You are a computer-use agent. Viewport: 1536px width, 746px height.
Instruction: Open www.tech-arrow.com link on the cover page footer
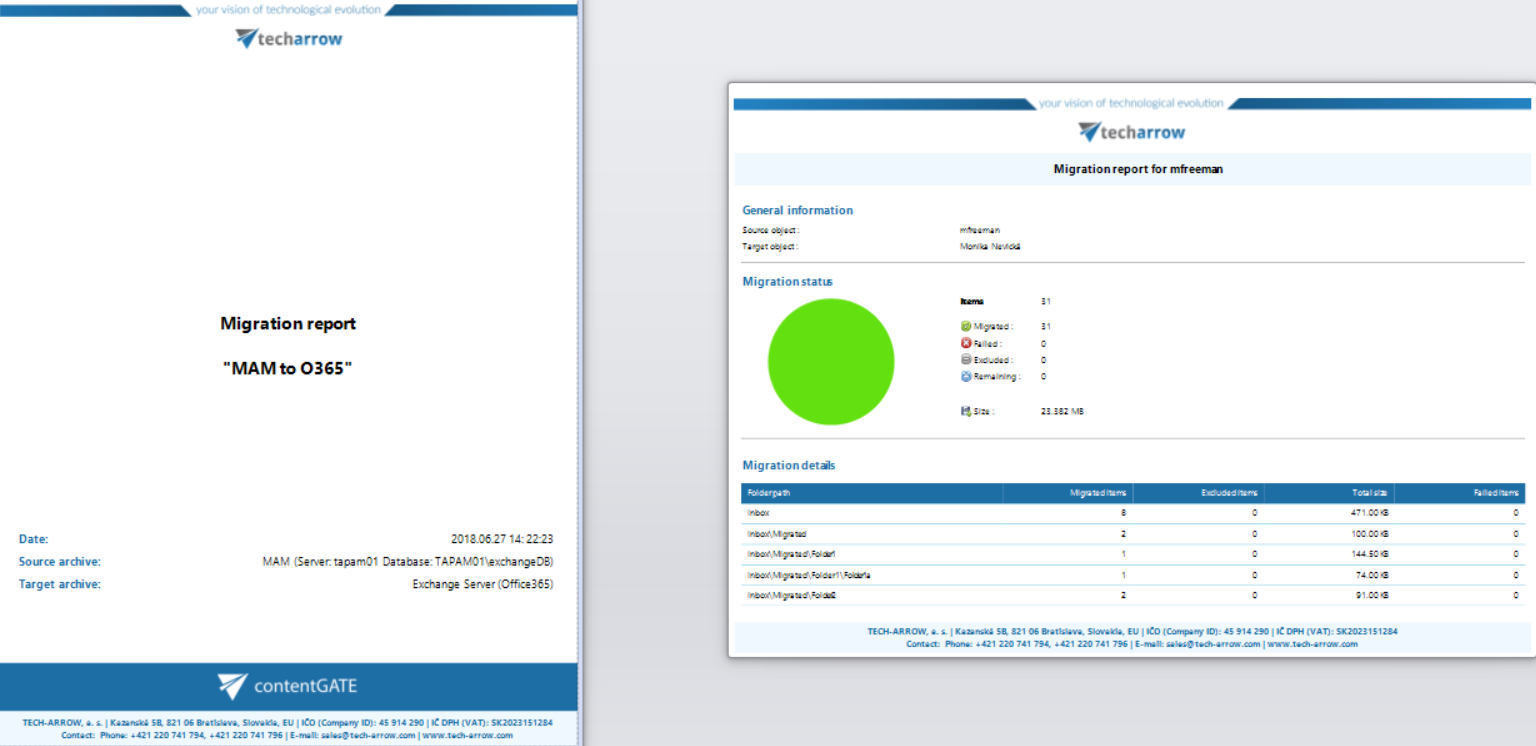(x=467, y=735)
